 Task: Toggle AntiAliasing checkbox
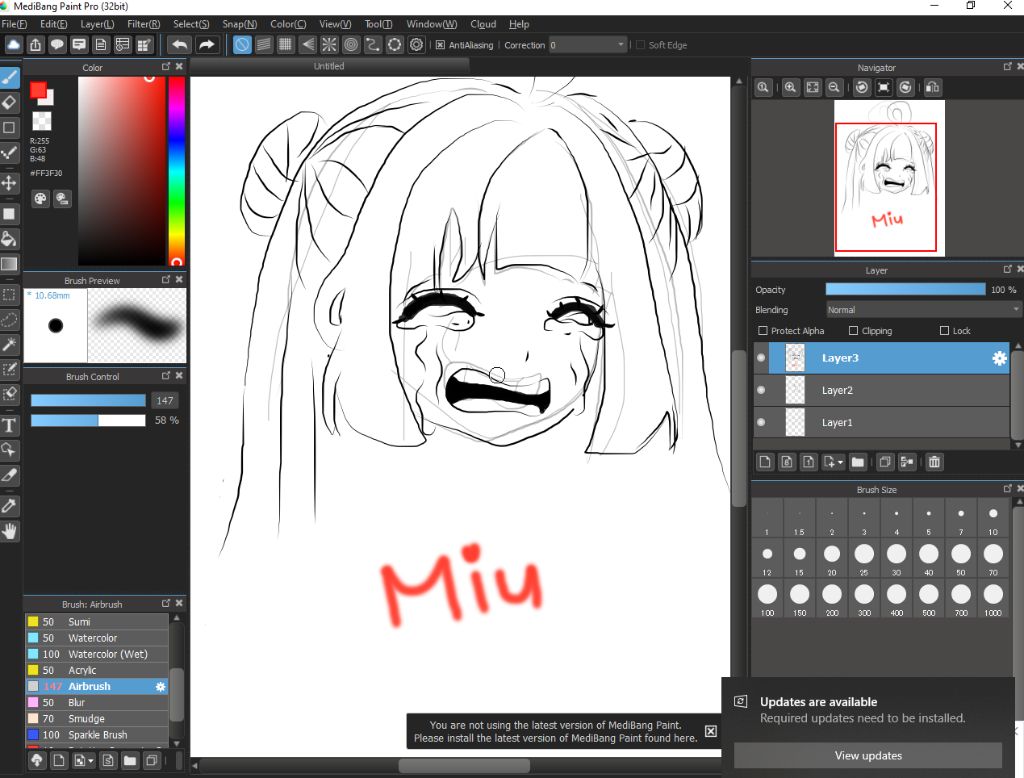440,45
